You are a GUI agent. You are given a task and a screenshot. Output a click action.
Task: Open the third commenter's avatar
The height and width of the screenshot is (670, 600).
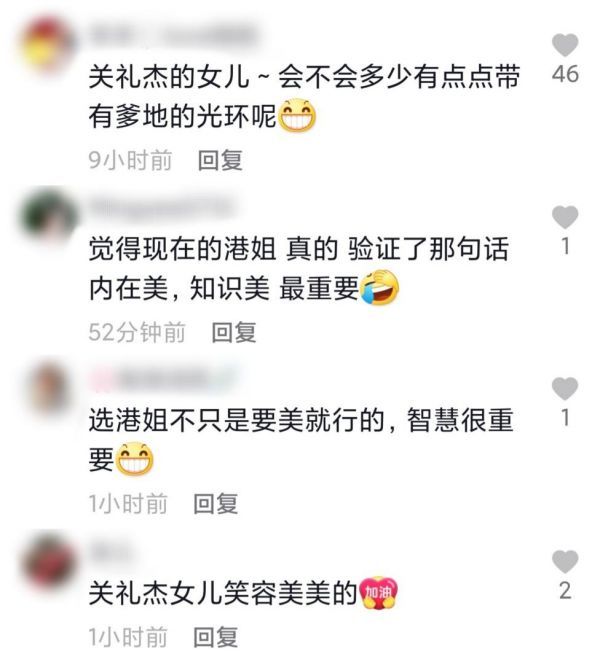click(x=48, y=388)
